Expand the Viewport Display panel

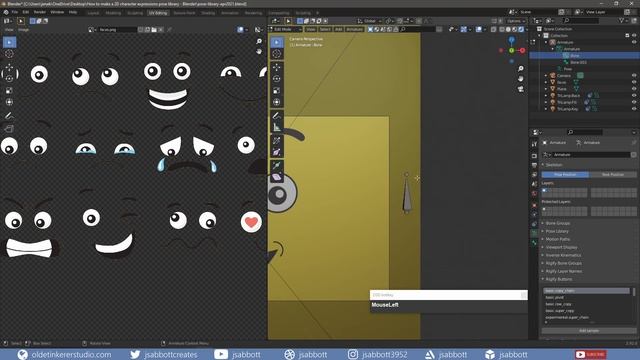(561, 247)
